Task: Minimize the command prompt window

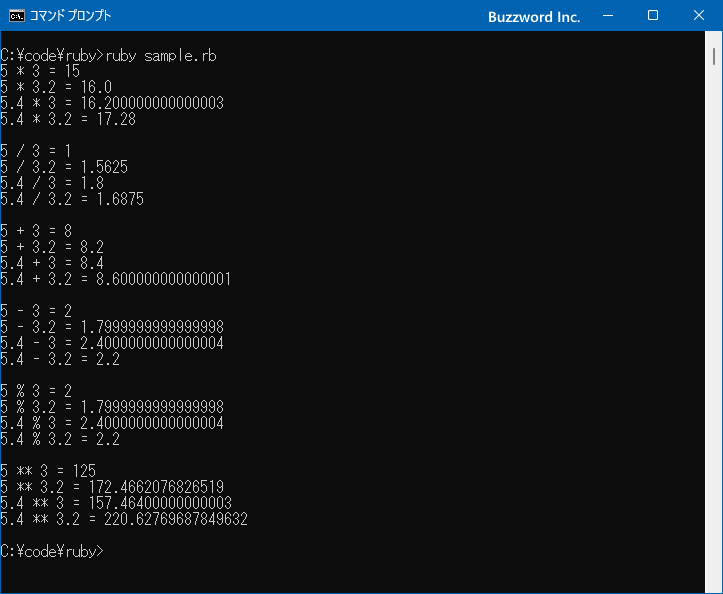Action: coord(608,16)
